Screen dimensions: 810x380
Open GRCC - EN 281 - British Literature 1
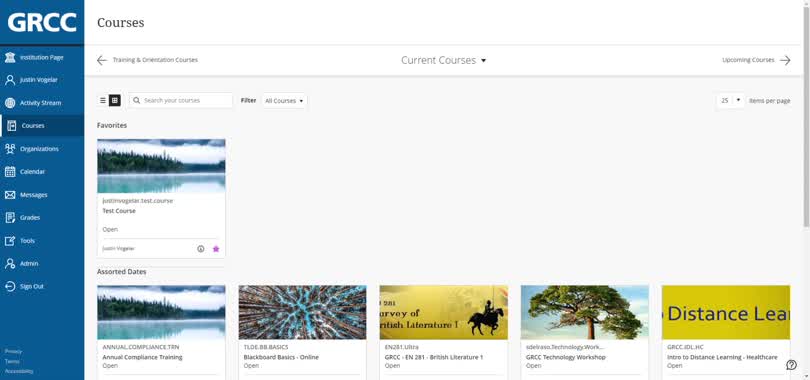click(x=434, y=357)
